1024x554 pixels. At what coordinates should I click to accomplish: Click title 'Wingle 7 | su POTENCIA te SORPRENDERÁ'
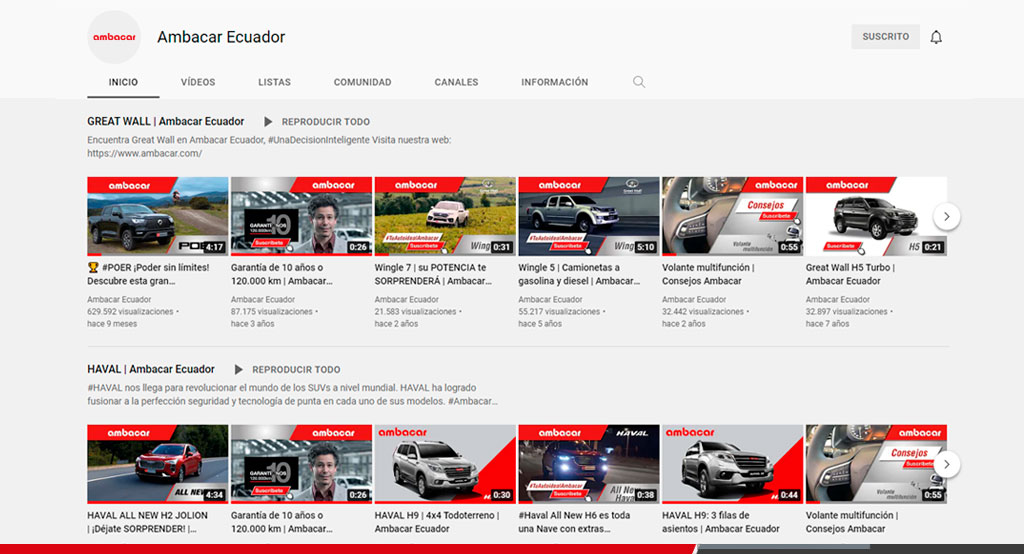coord(434,274)
